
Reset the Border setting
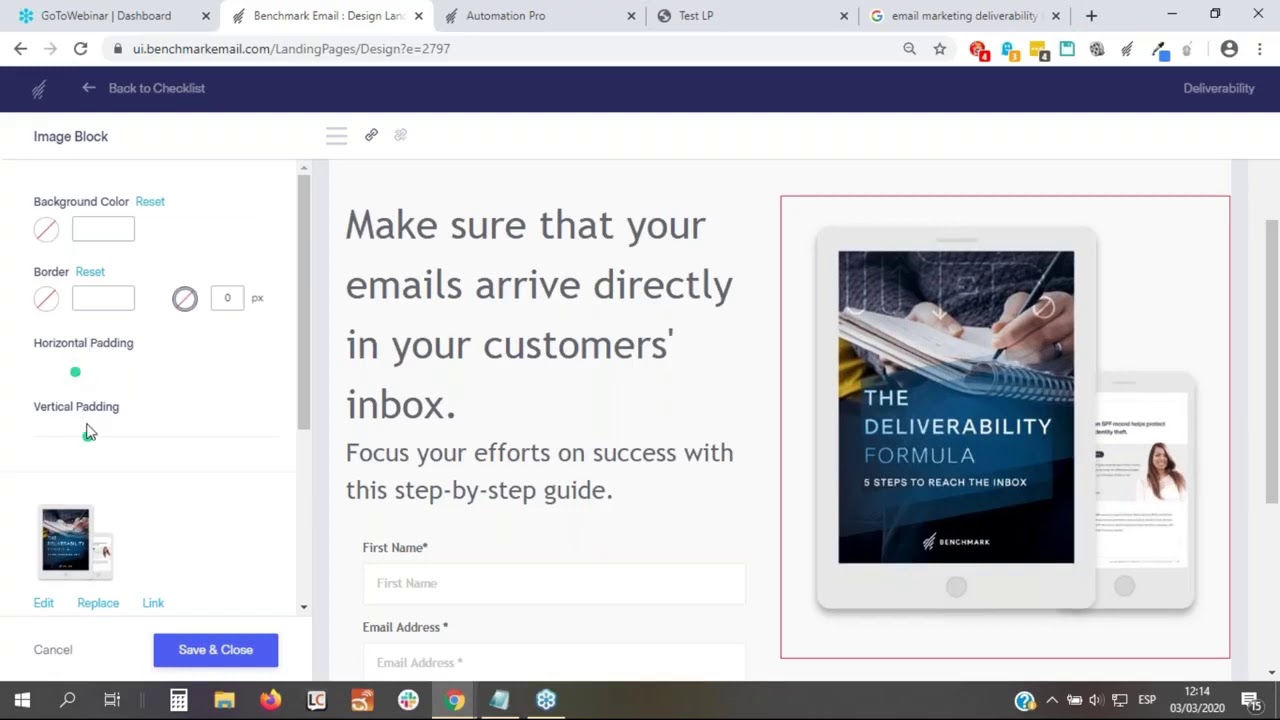pos(90,272)
